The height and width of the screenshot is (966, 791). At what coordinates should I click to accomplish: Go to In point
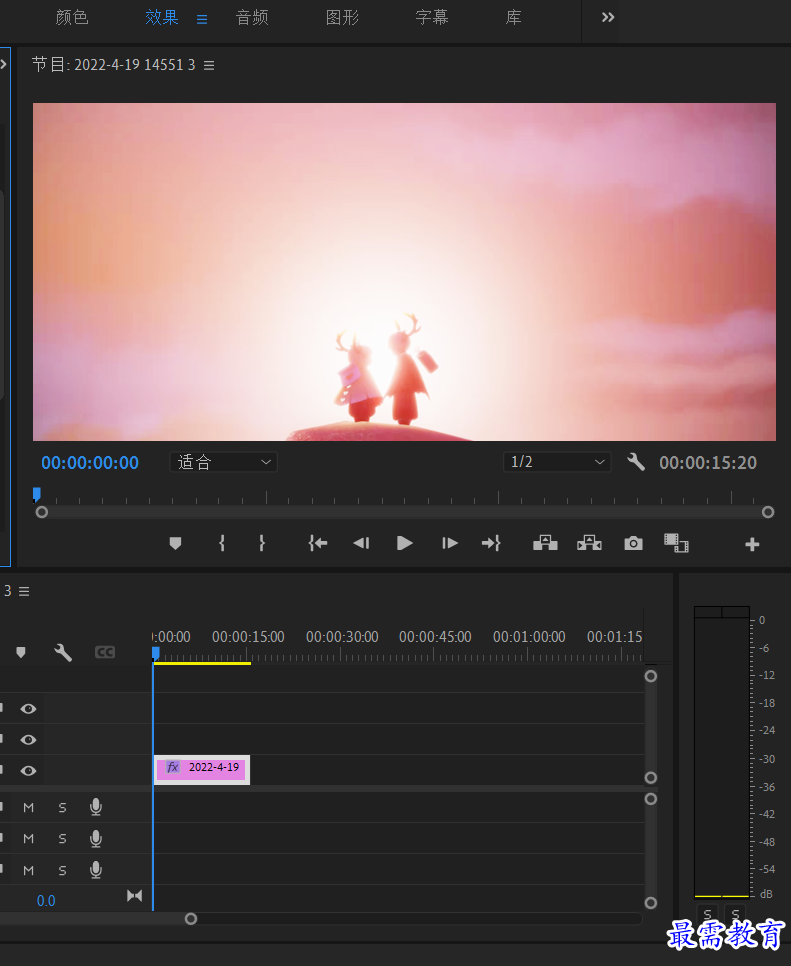coord(317,543)
